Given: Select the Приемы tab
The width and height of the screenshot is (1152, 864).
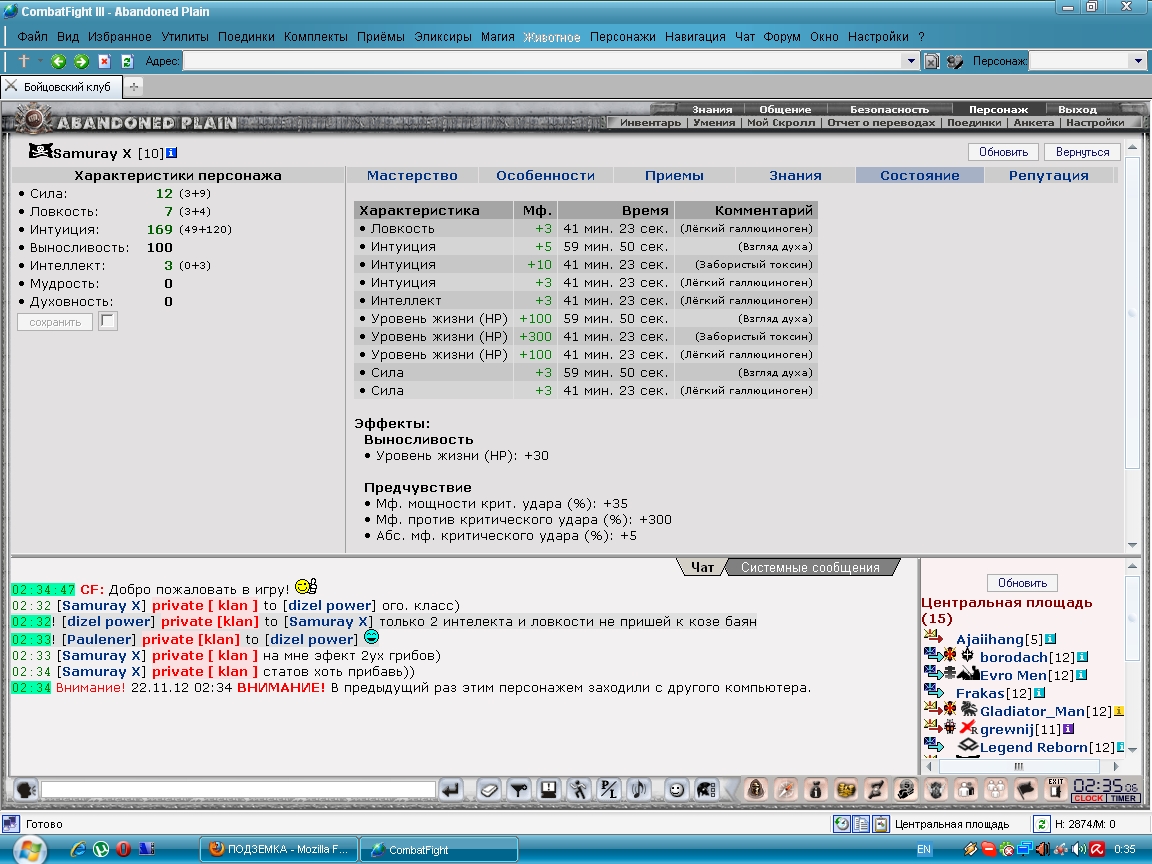Looking at the screenshot, I should [x=674, y=176].
